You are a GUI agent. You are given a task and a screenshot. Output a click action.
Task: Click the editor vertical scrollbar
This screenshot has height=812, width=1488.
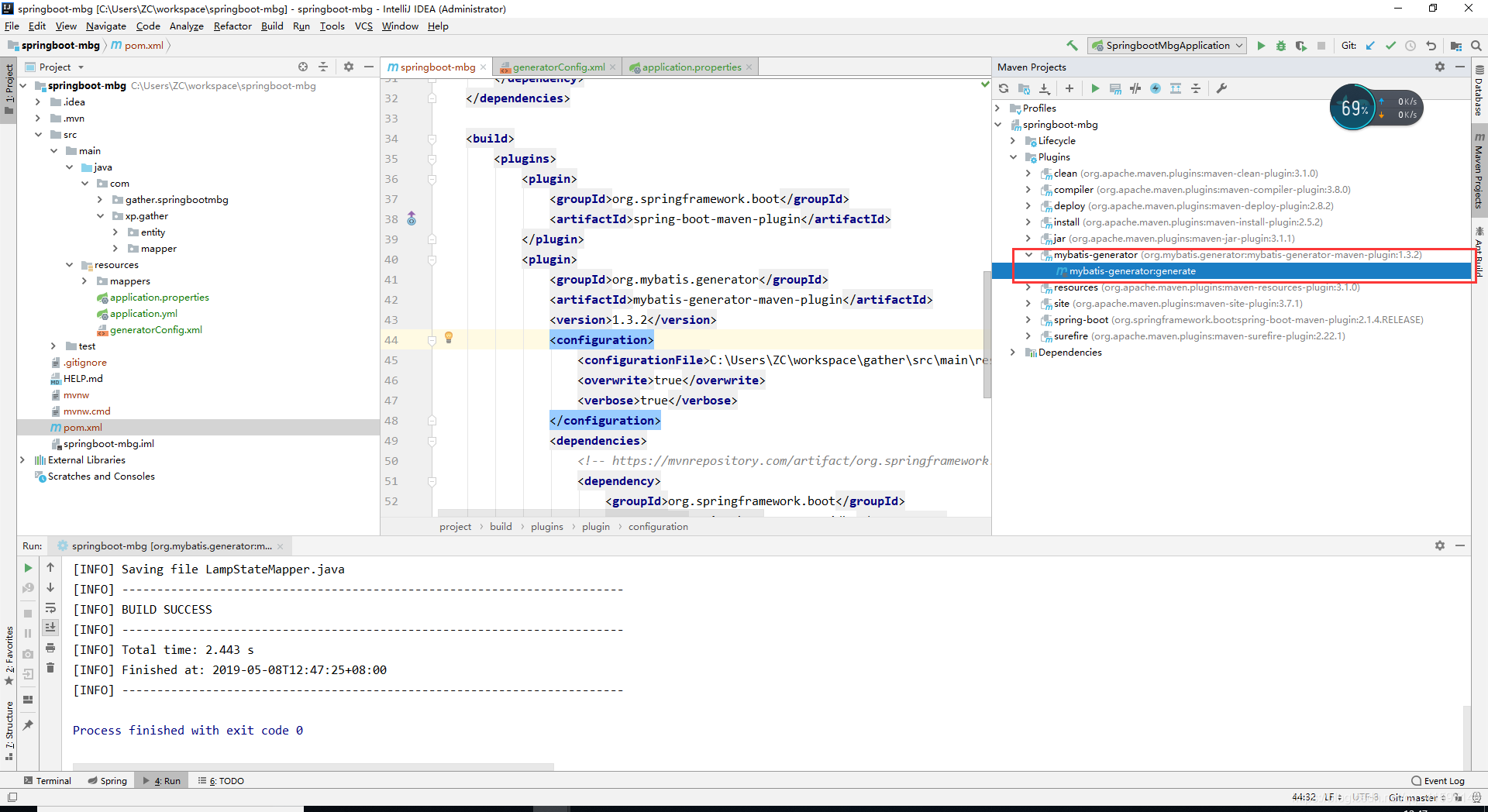coord(987,333)
